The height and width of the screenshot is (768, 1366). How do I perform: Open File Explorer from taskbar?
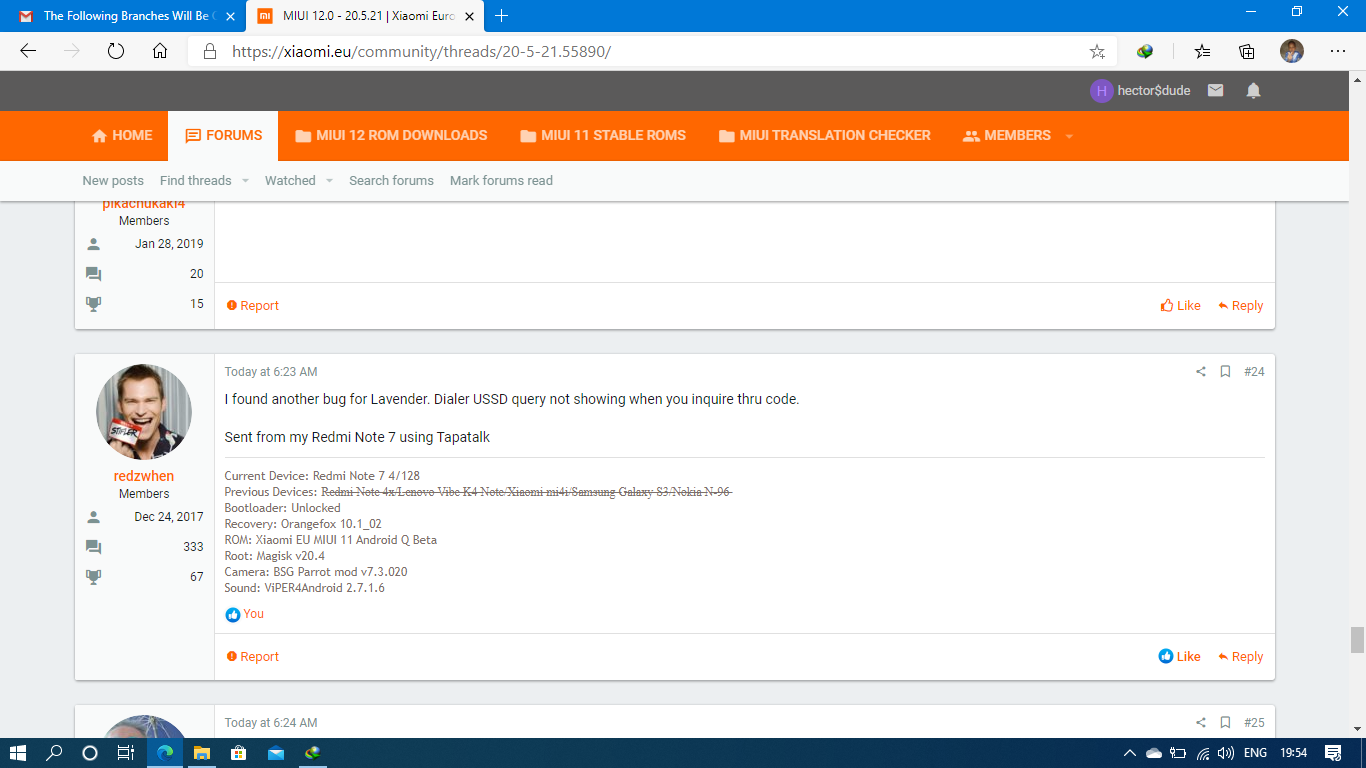(x=201, y=753)
